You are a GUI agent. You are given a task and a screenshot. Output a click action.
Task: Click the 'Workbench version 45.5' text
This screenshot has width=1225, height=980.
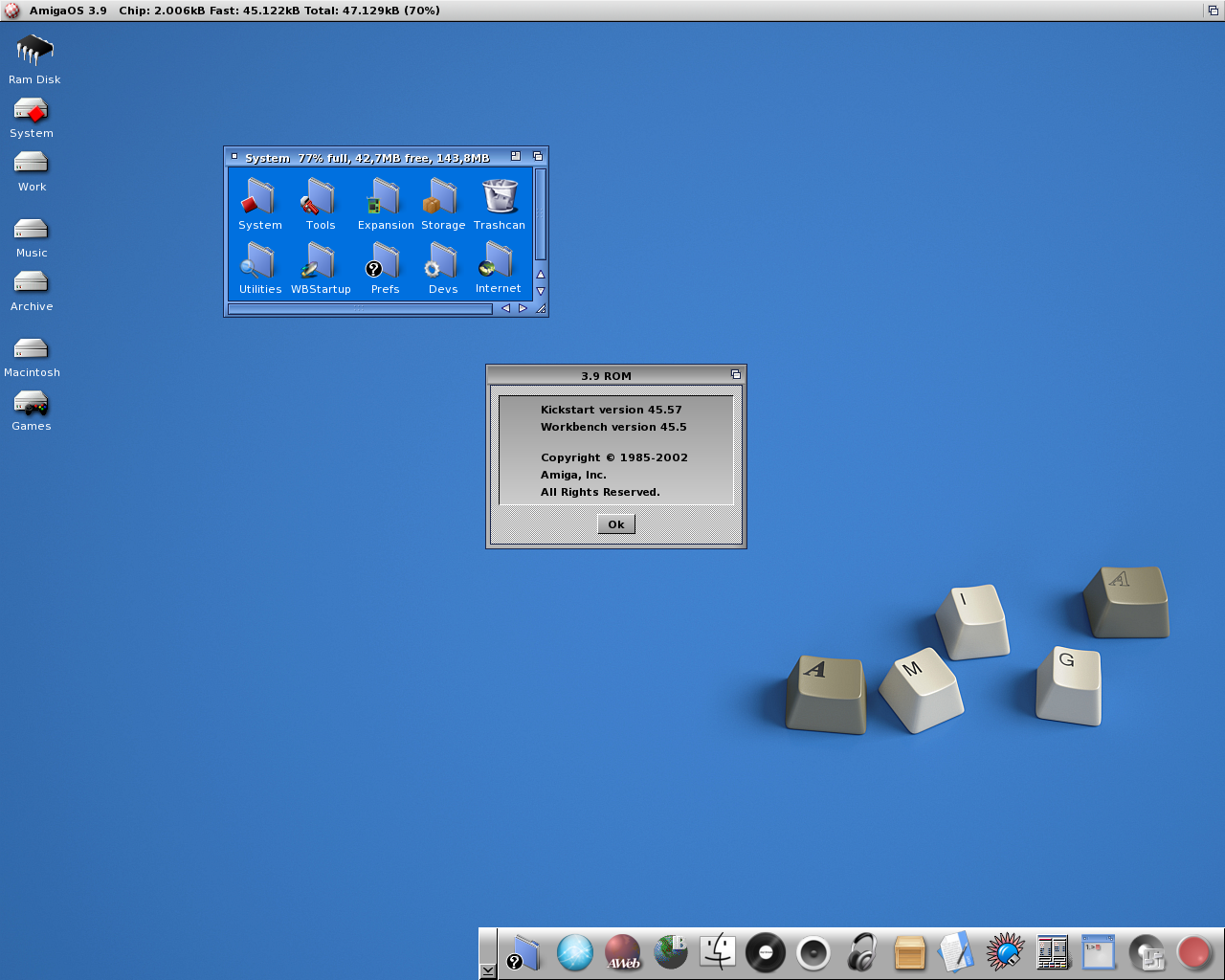point(613,427)
